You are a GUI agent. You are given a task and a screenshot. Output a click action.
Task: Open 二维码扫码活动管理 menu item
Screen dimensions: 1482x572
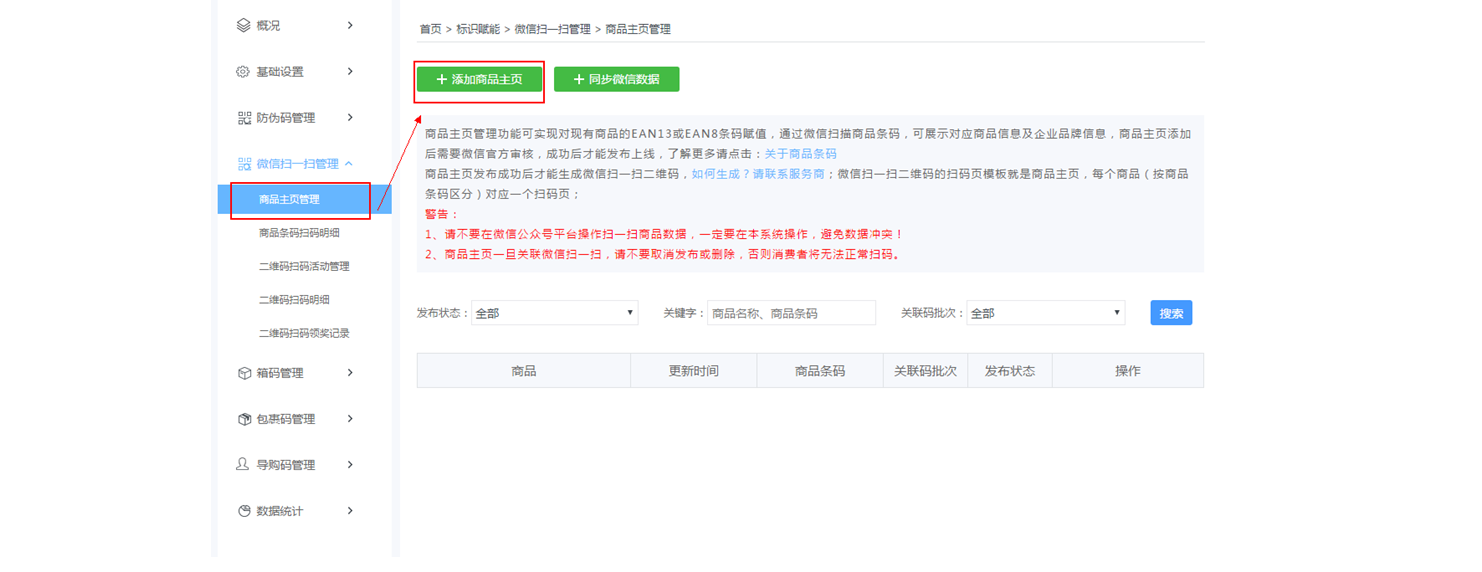pos(303,267)
